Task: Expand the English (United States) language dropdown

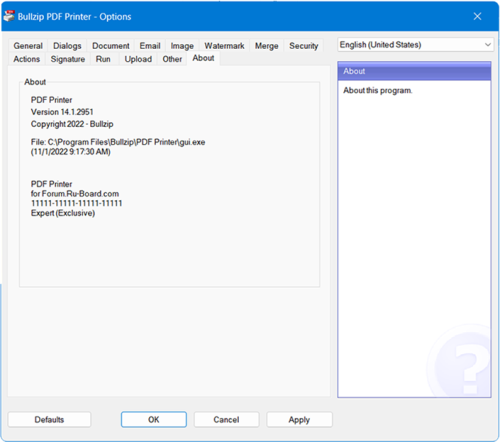Action: tap(415, 45)
